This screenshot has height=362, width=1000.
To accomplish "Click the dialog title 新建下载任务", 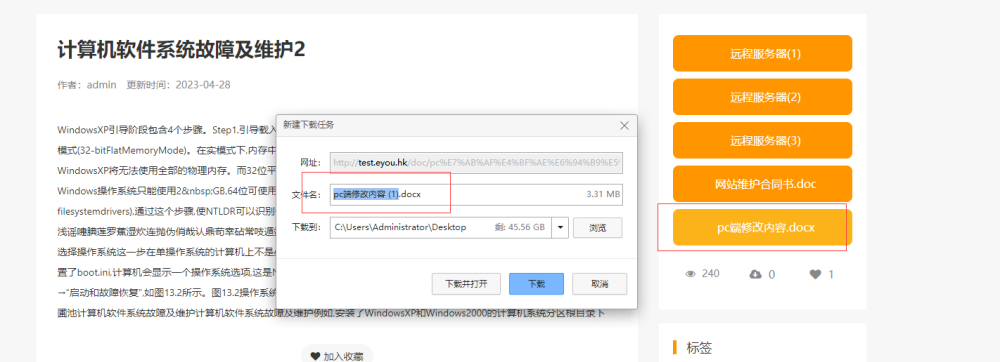I will coord(309,125).
